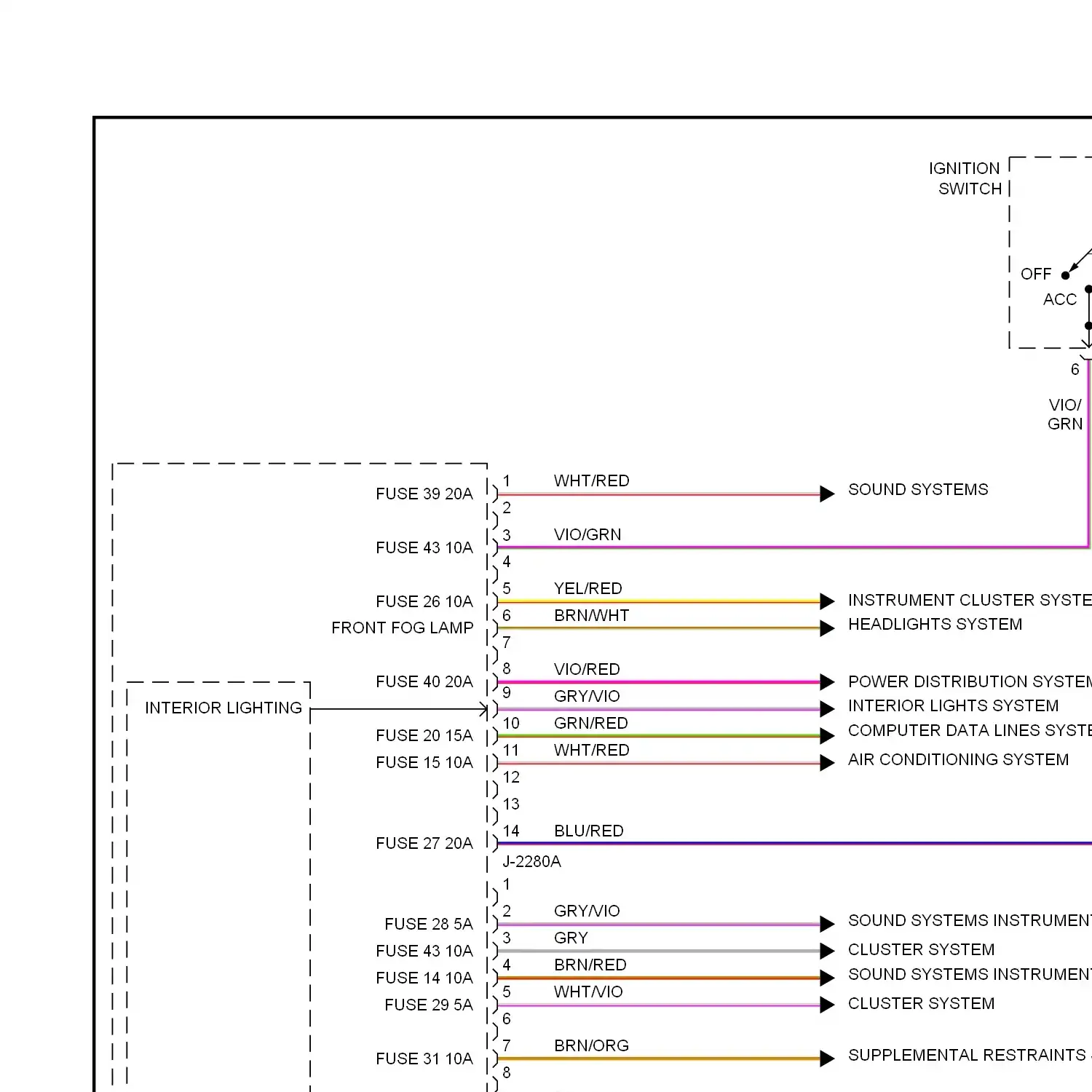Screen dimensions: 1092x1092
Task: Click pin number 14 on upper connector
Action: point(511,831)
